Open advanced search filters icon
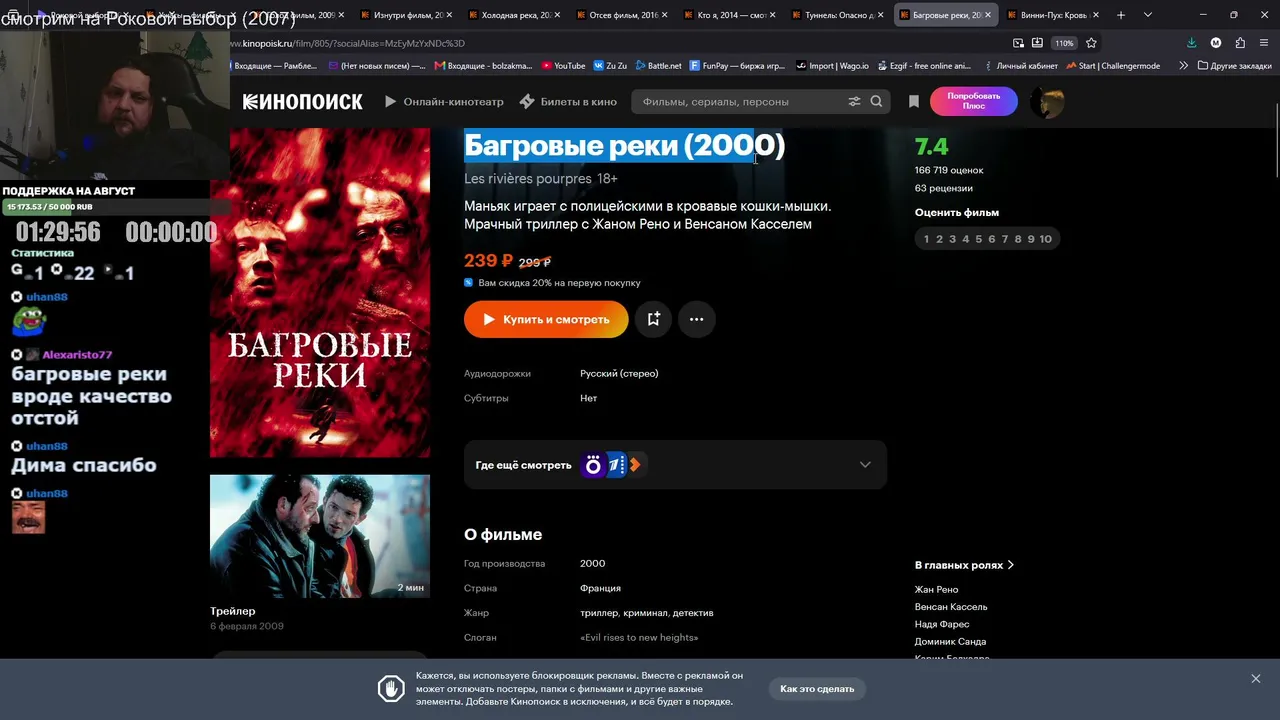Viewport: 1280px width, 720px height. click(x=854, y=101)
